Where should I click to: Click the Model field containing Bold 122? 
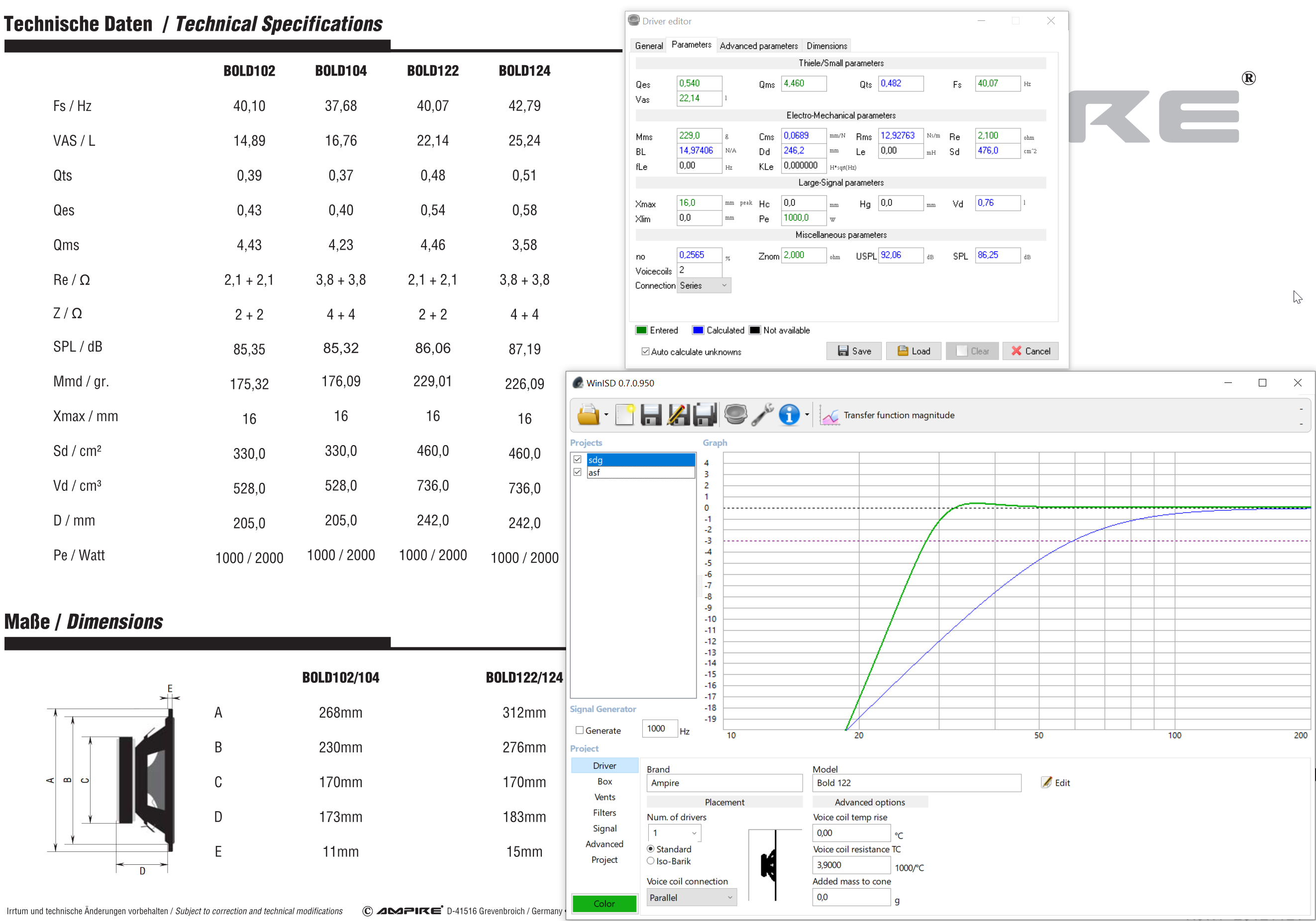(x=916, y=783)
